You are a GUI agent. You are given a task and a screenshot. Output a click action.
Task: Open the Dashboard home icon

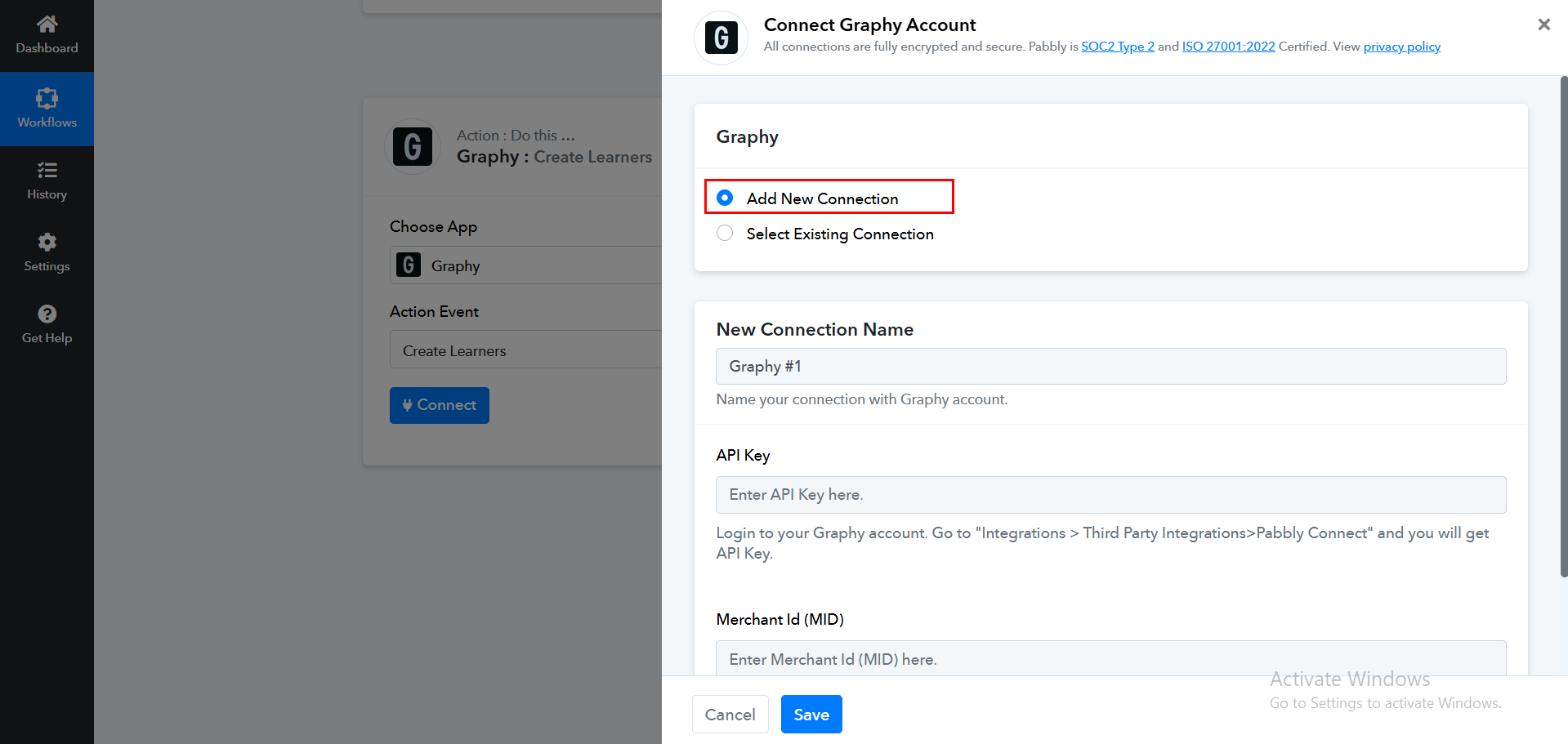click(47, 25)
